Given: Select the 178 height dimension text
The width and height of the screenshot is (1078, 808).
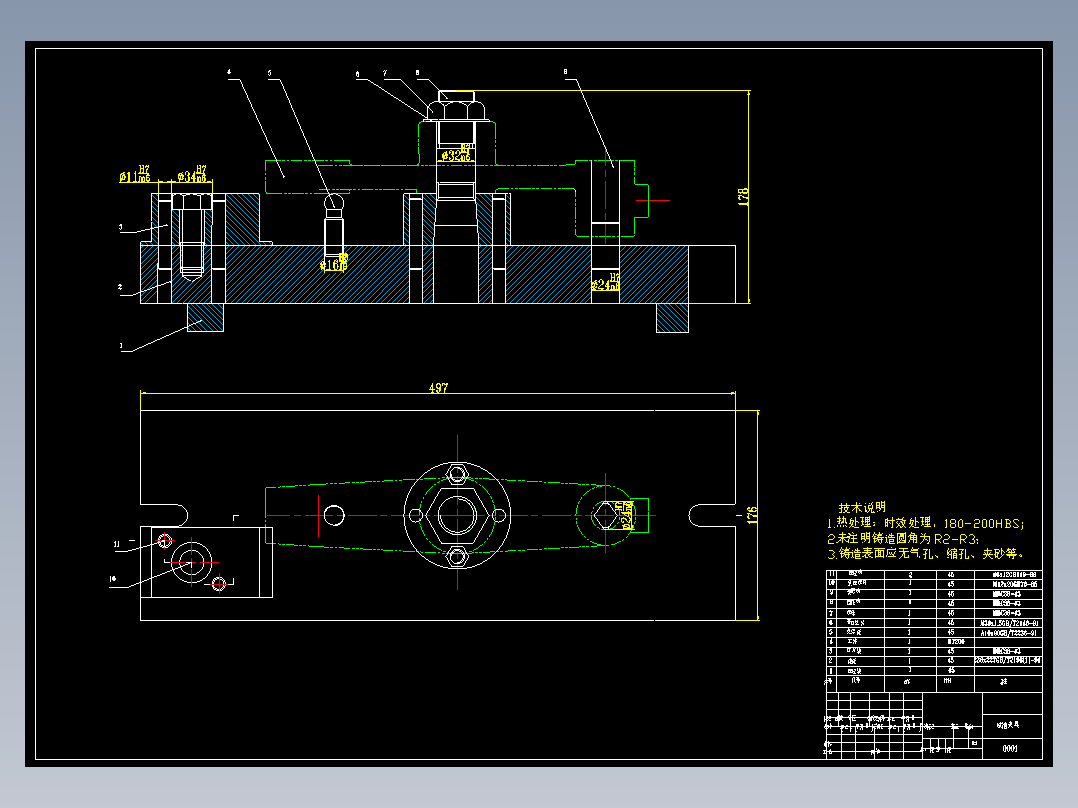Looking at the screenshot, I should click(743, 197).
